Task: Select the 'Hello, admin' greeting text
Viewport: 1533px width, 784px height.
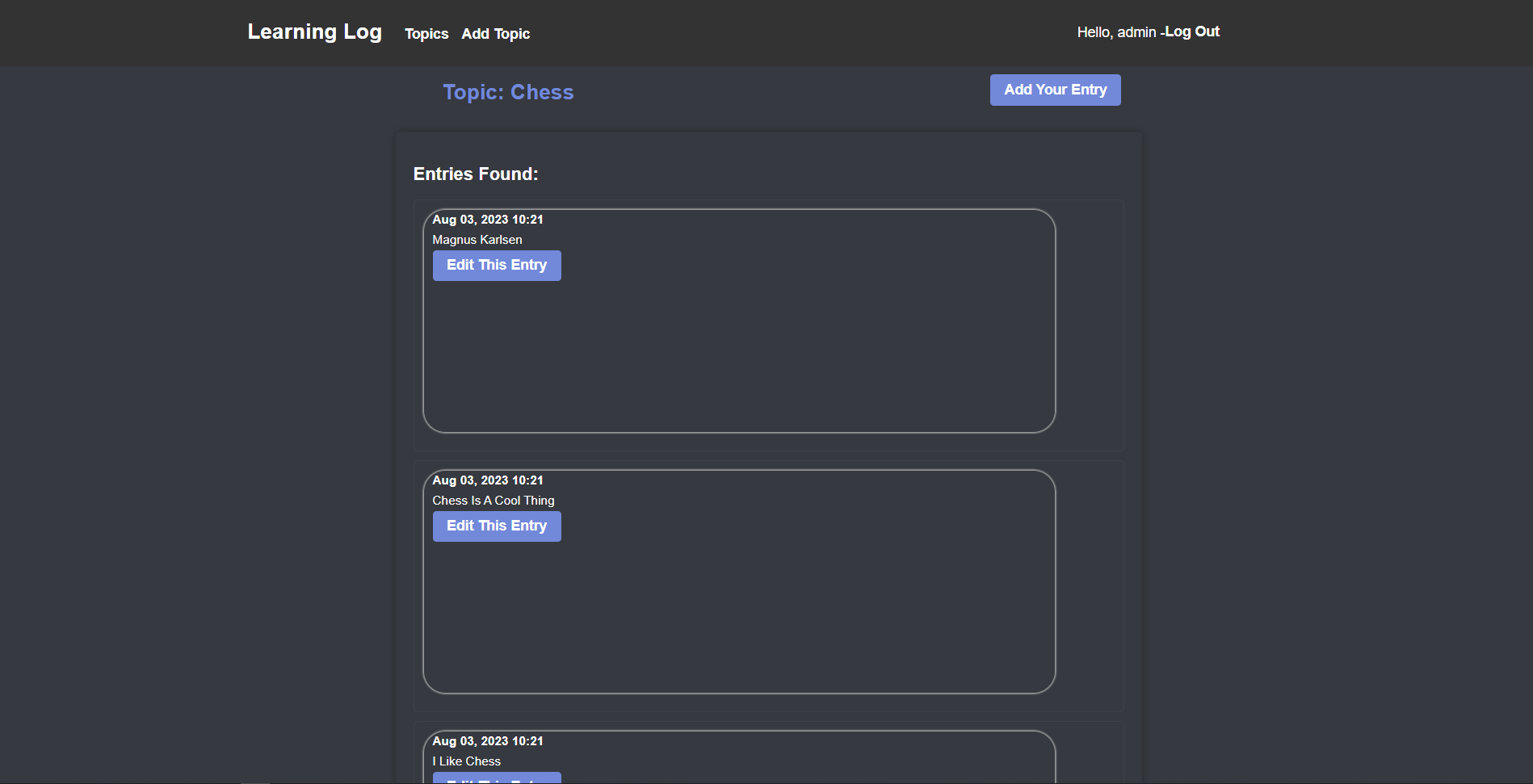Action: (x=1116, y=32)
